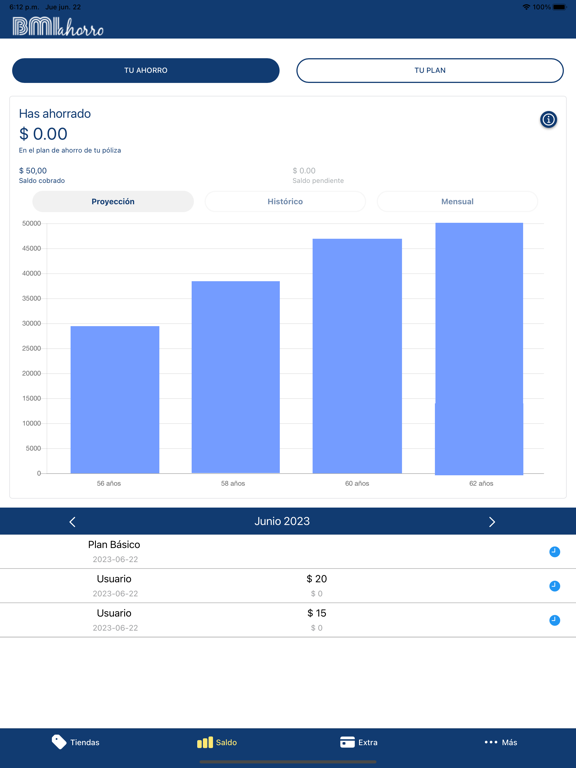Open the Más three-dots menu

tap(491, 742)
